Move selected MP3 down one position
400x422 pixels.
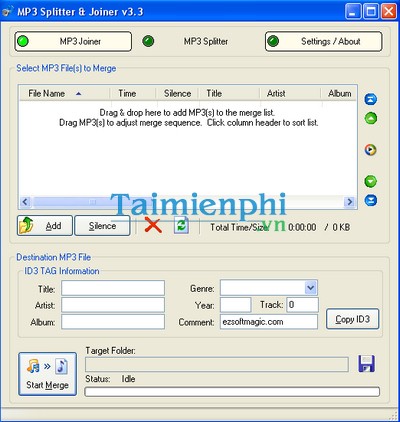(370, 181)
